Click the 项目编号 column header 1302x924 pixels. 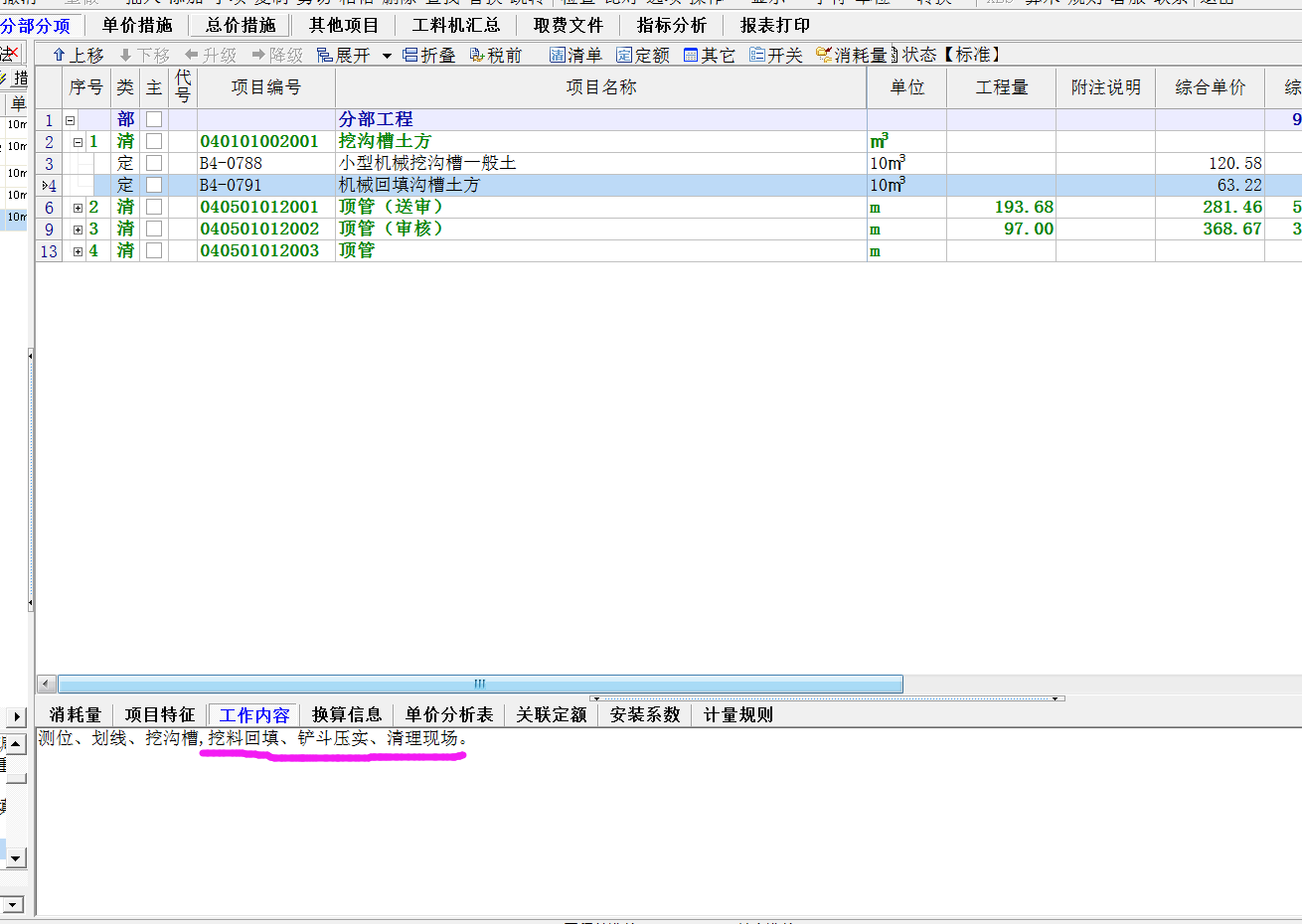click(x=266, y=87)
